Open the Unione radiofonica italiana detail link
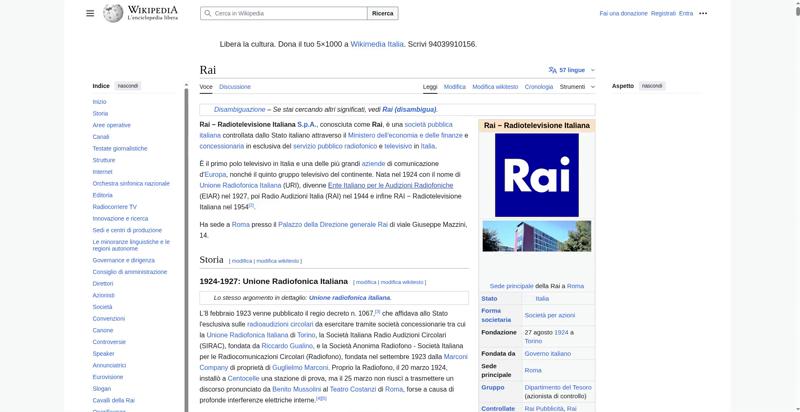 click(x=349, y=298)
